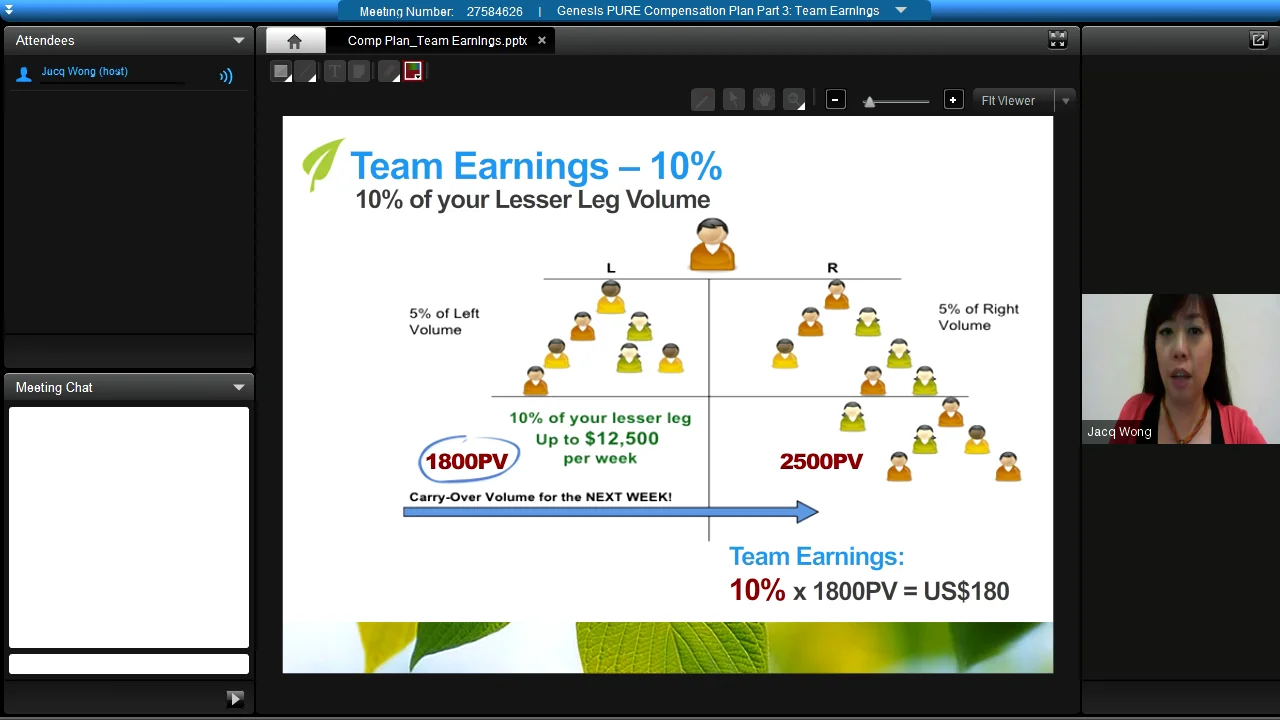Select the eraser annotation tool
Screen dimensions: 1280x720
pyautogui.click(x=389, y=72)
